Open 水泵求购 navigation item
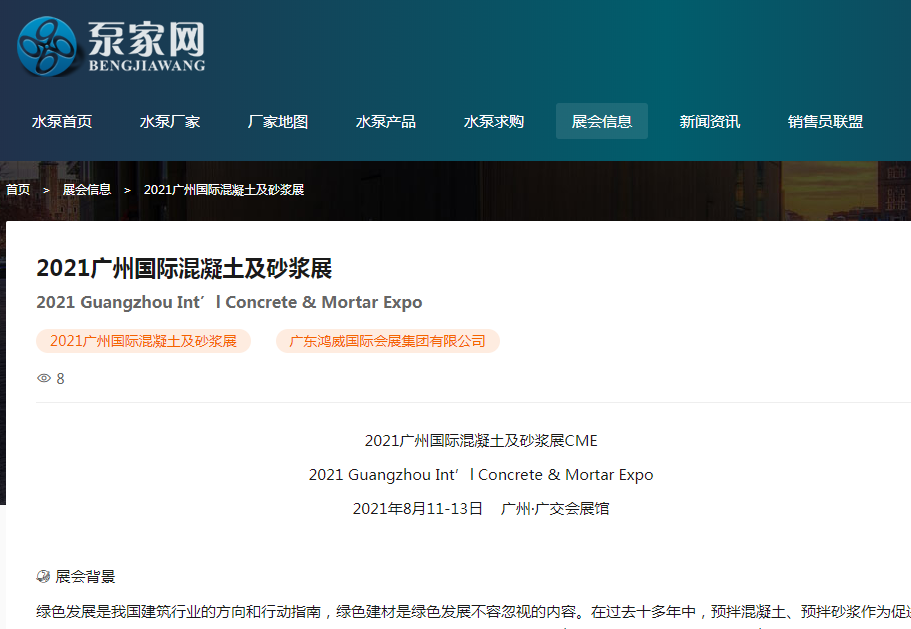Screen dimensions: 911x629 coord(494,121)
